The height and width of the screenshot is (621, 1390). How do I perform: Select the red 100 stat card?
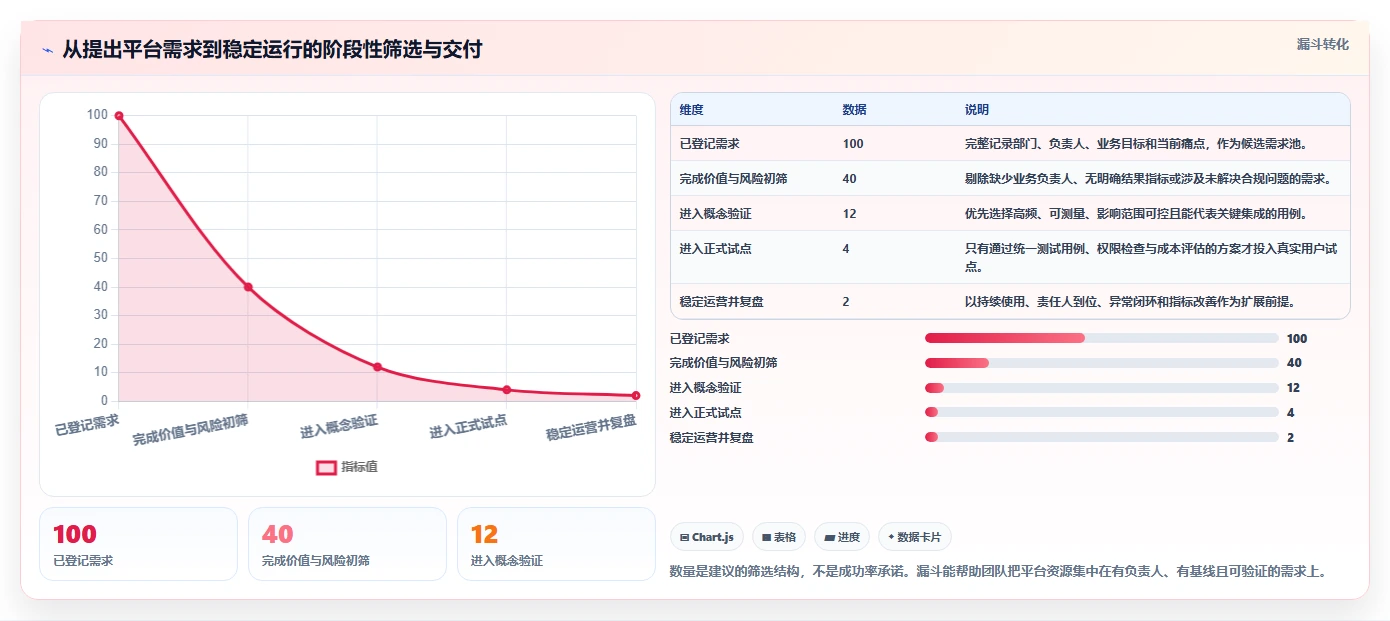tap(138, 544)
